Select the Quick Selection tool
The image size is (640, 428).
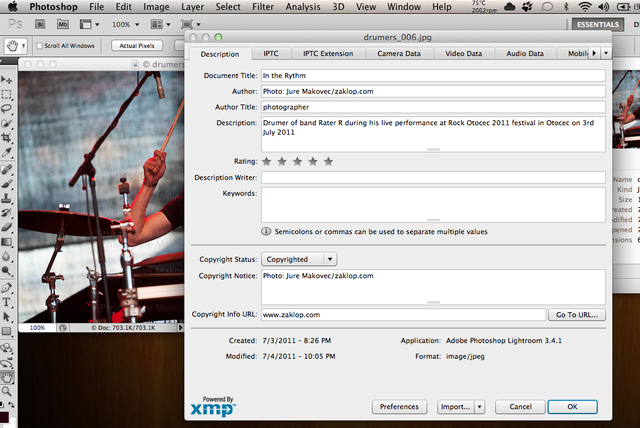[6, 123]
